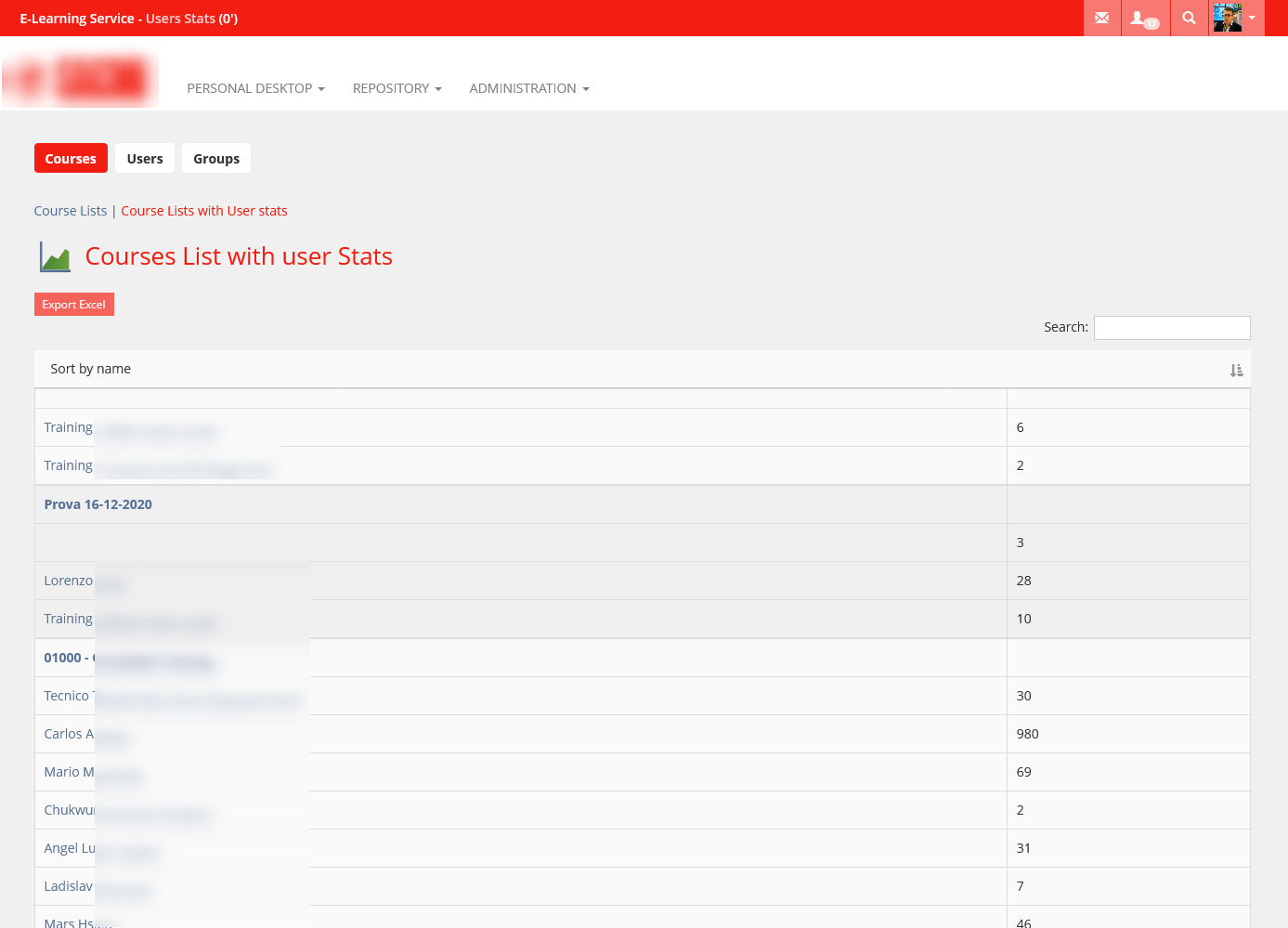Open Course Lists with User stats link

point(203,211)
